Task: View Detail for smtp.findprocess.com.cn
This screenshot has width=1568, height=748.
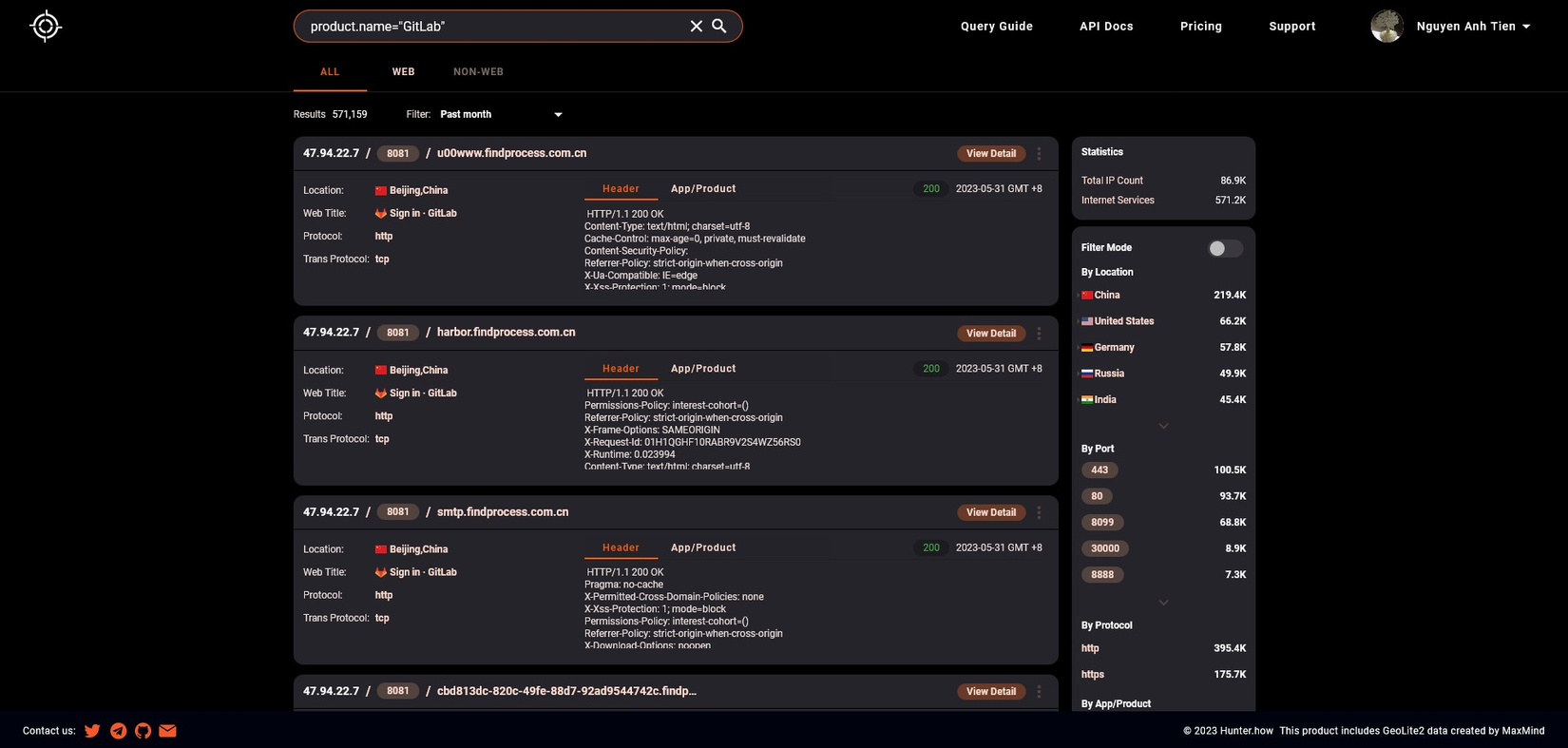Action: pos(991,512)
